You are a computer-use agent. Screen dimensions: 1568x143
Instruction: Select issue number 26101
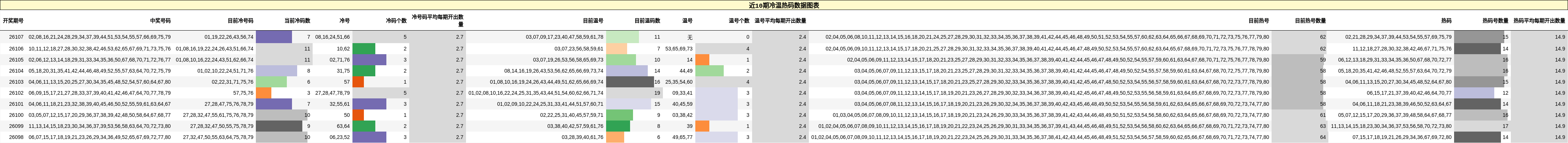(x=17, y=104)
